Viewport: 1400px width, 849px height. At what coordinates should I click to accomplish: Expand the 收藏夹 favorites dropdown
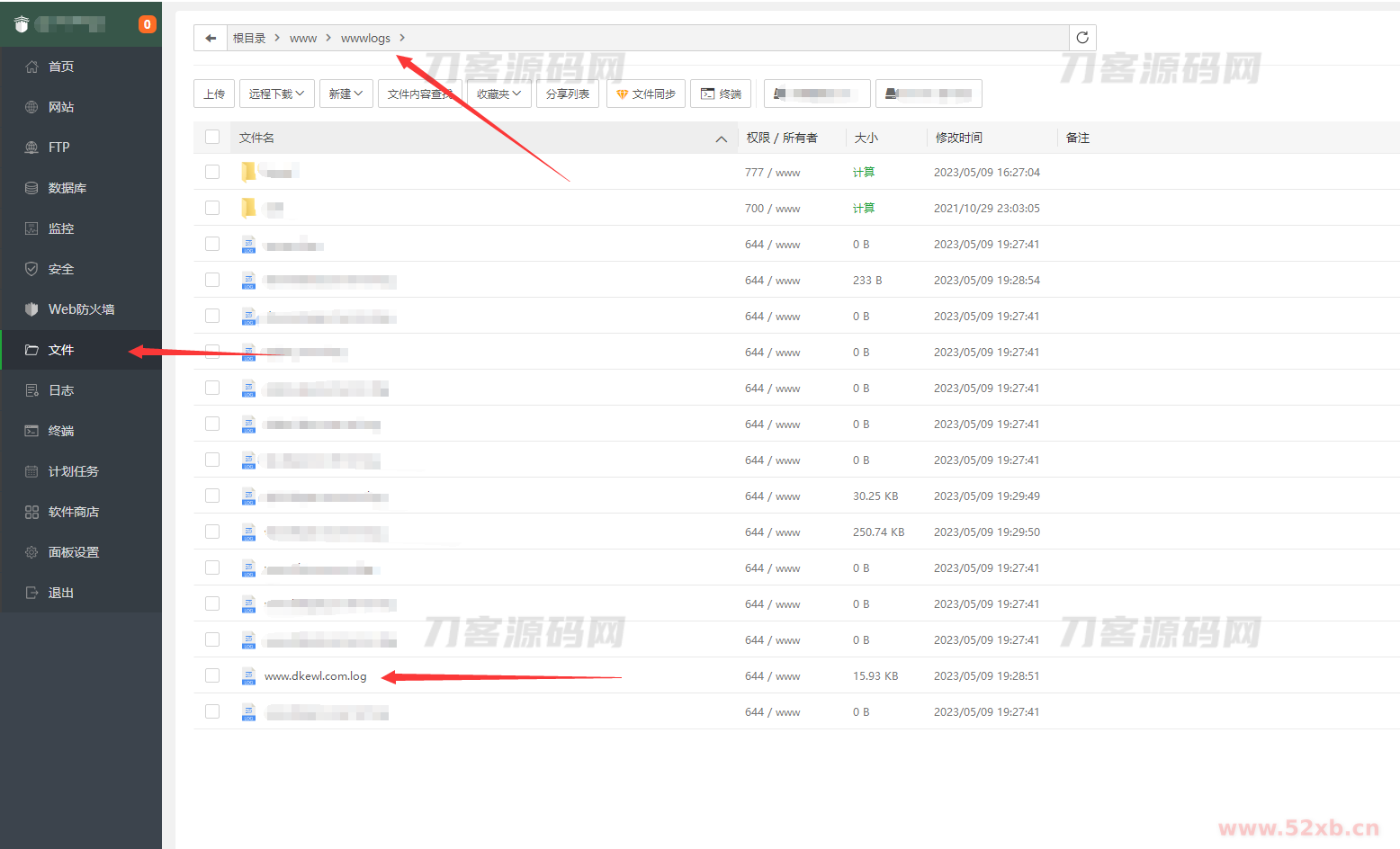(x=498, y=94)
